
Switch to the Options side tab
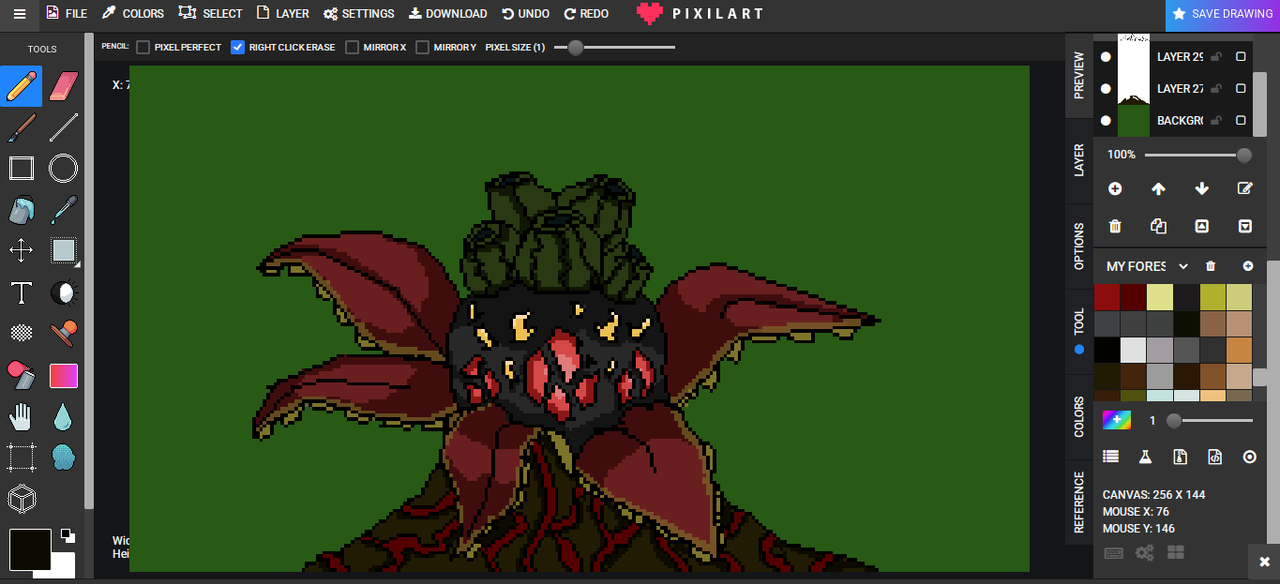(x=1079, y=246)
